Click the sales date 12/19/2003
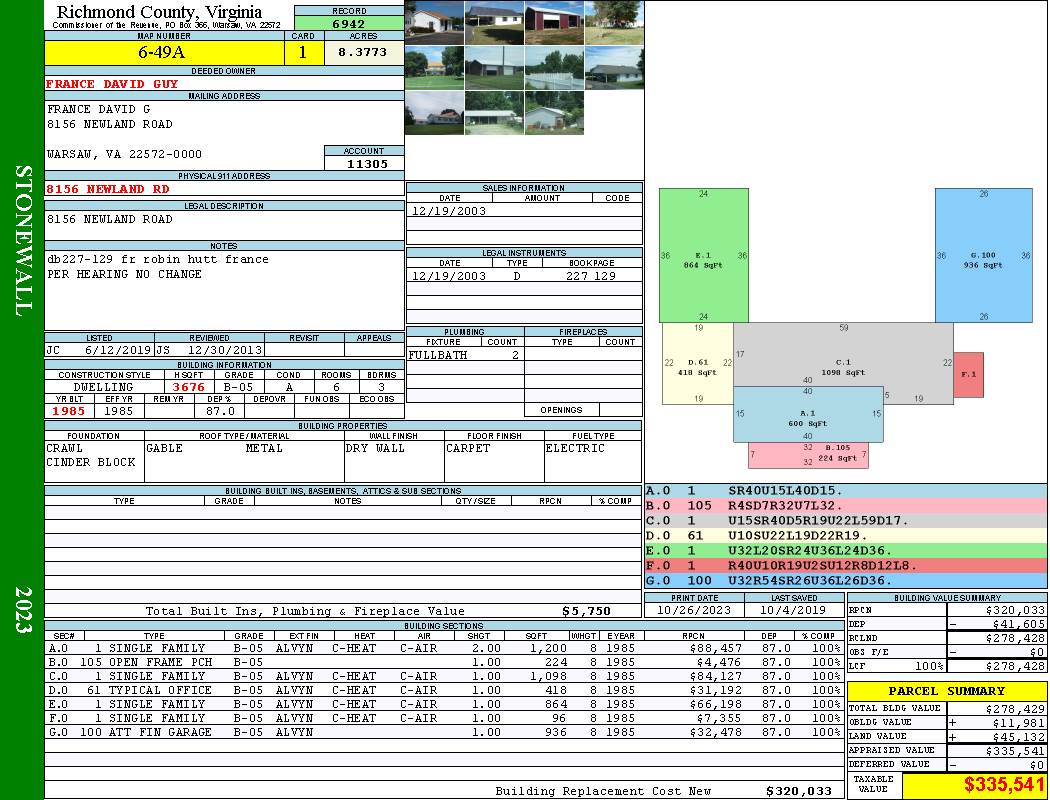 coord(449,211)
